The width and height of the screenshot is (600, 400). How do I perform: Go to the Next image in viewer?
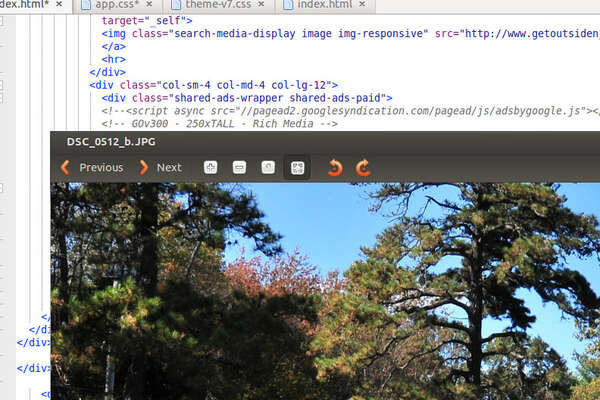[160, 168]
